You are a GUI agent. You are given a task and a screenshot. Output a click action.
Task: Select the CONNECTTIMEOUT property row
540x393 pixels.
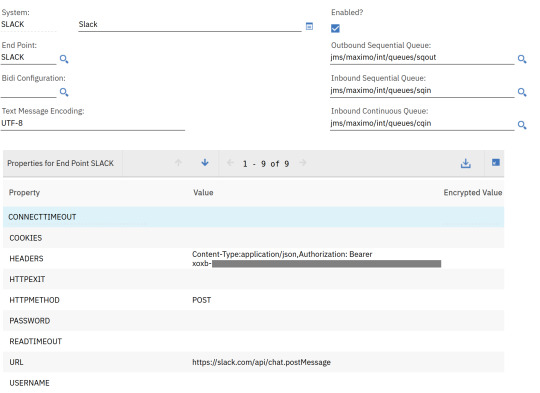(253, 217)
